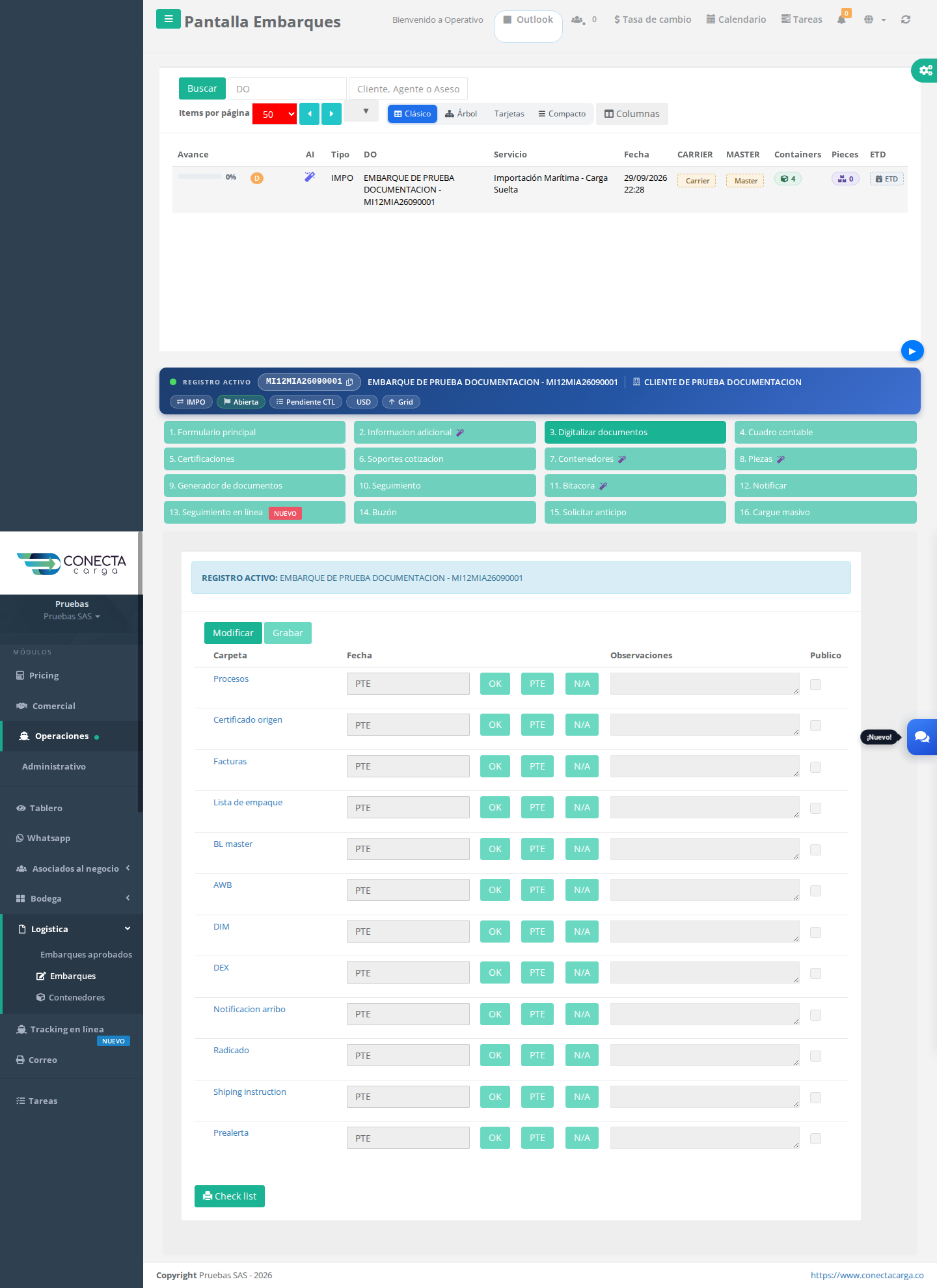The width and height of the screenshot is (937, 1288).
Task: Enable Publico checkbox for BL master
Action: point(815,850)
